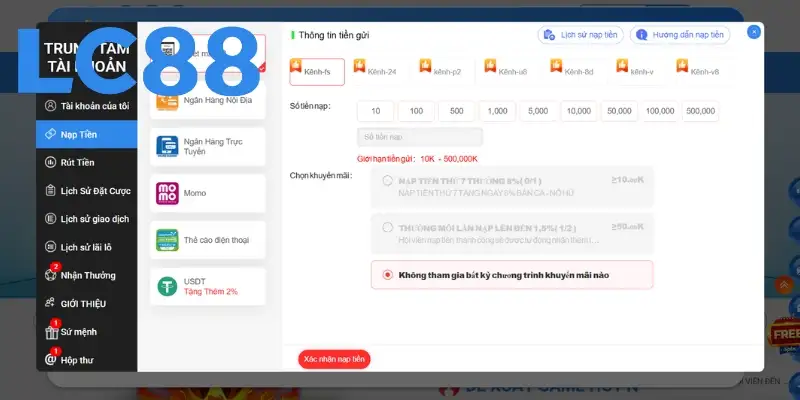
Task: Open Hộp thư mailbox icon
Action: point(50,359)
